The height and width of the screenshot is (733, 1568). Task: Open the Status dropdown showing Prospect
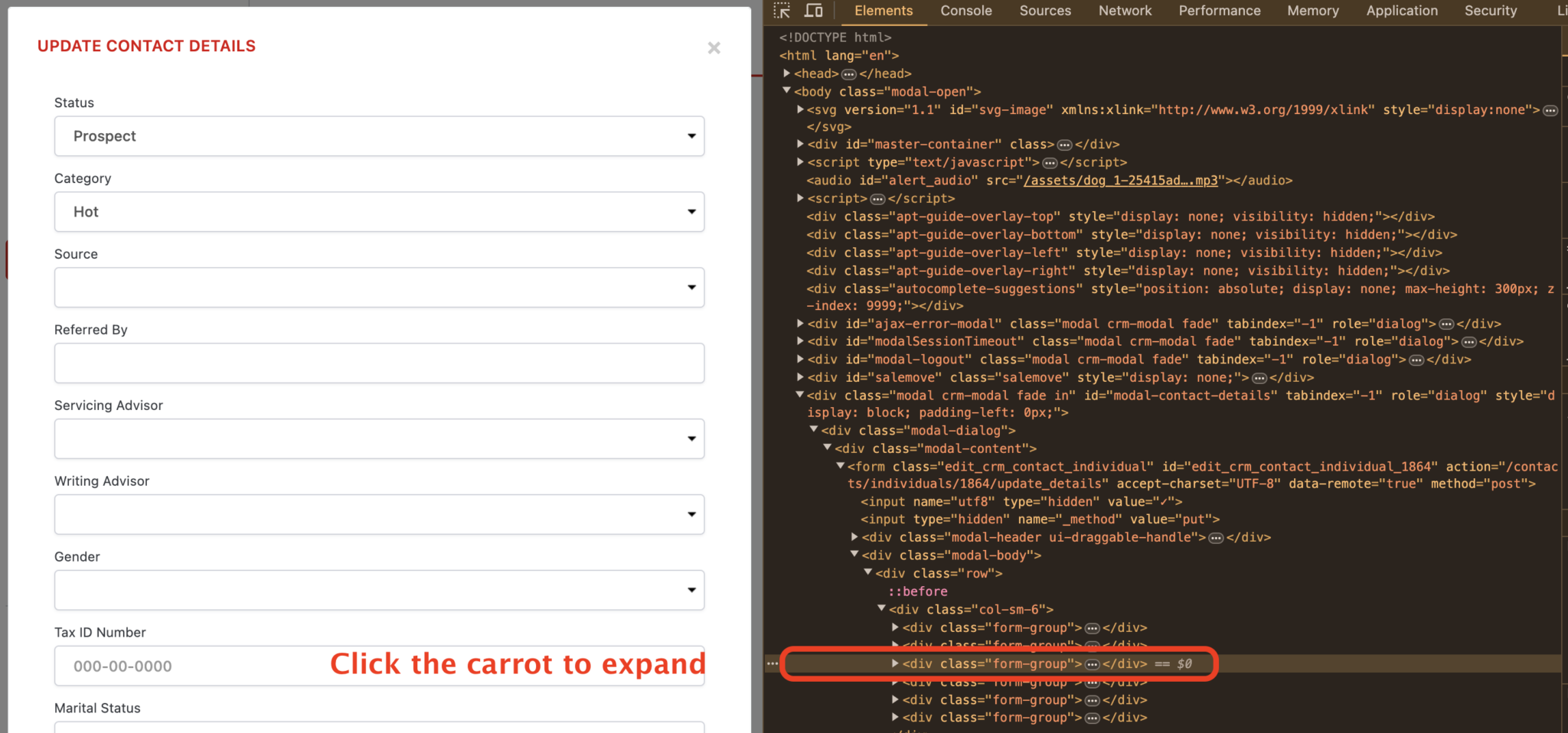[379, 136]
